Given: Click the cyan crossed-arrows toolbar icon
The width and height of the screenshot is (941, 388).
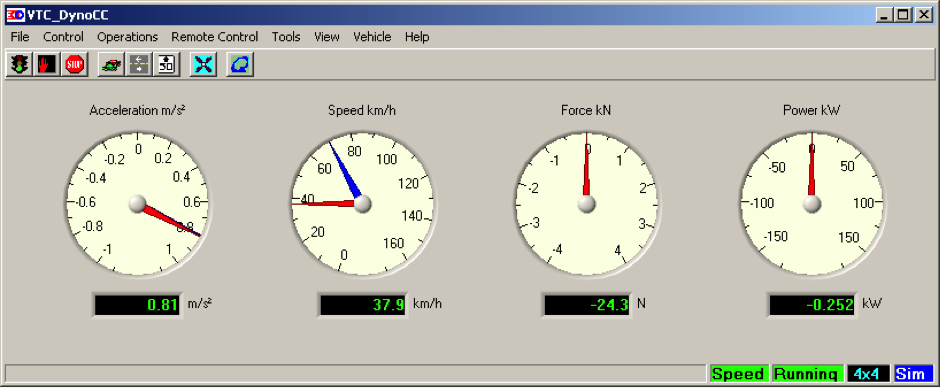Looking at the screenshot, I should 203,64.
